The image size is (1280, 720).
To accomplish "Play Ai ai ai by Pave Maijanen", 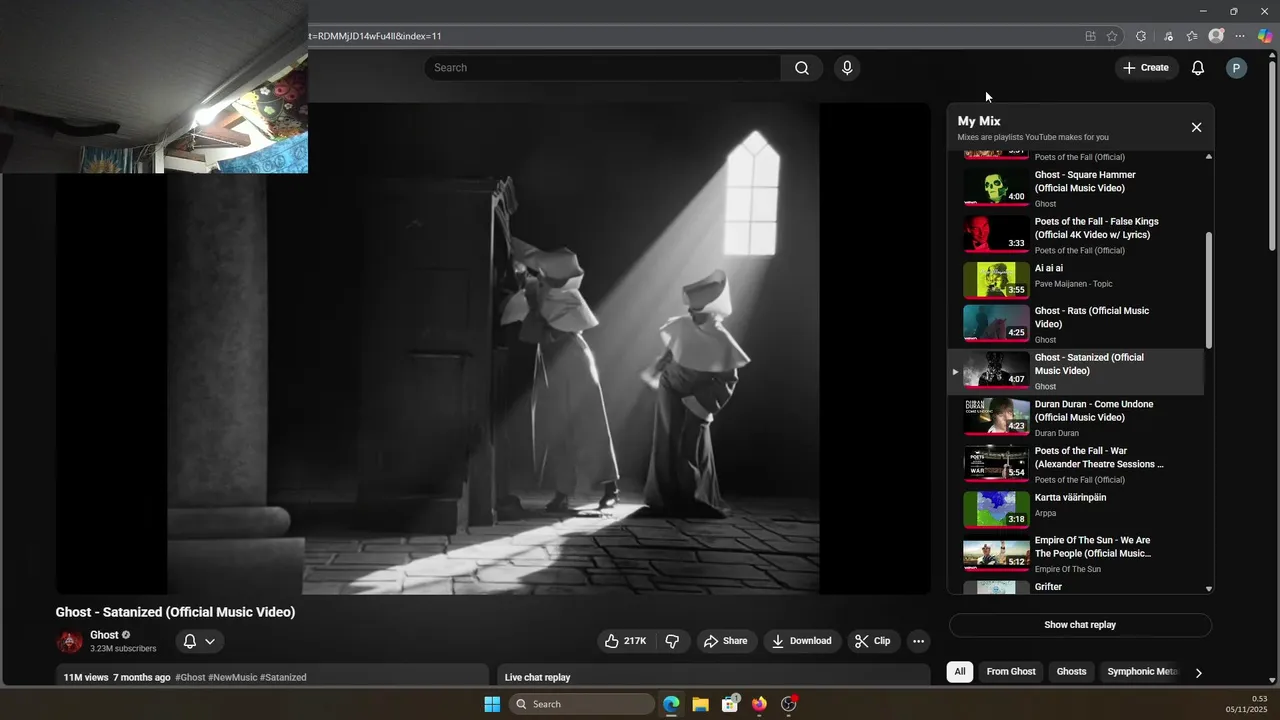I will (1077, 281).
